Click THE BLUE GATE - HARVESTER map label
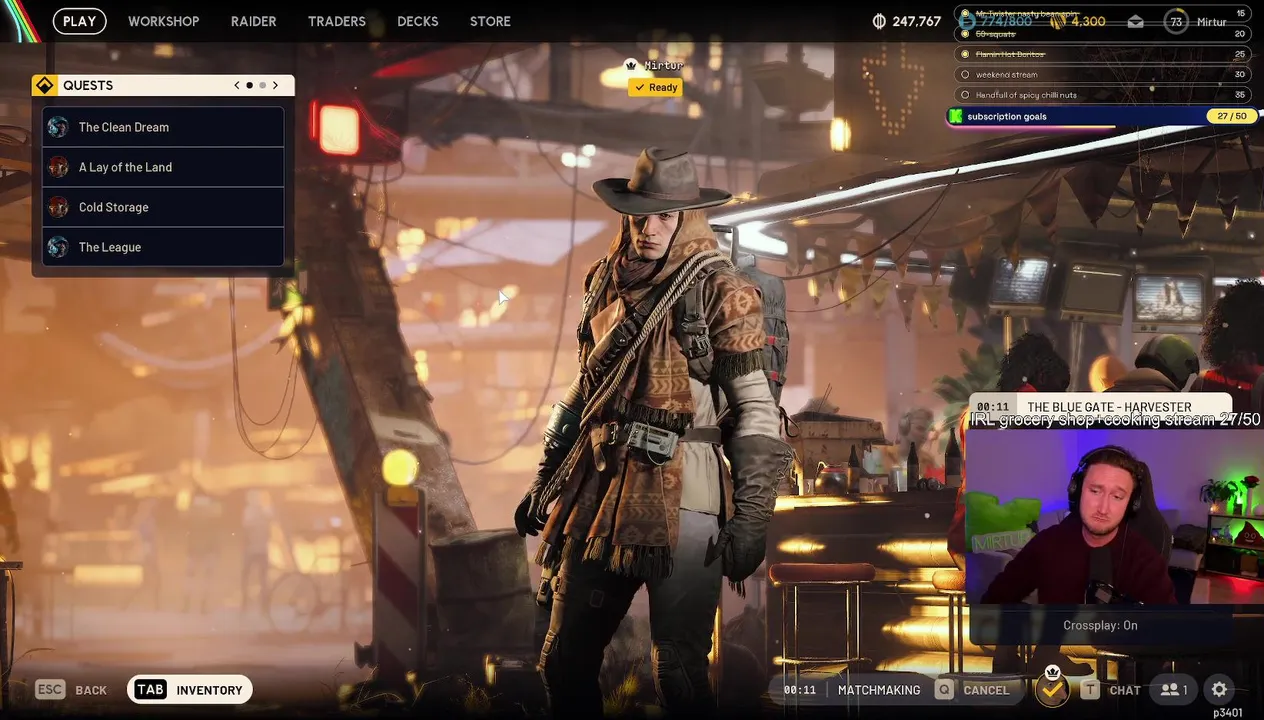1264x720 pixels. click(1109, 407)
